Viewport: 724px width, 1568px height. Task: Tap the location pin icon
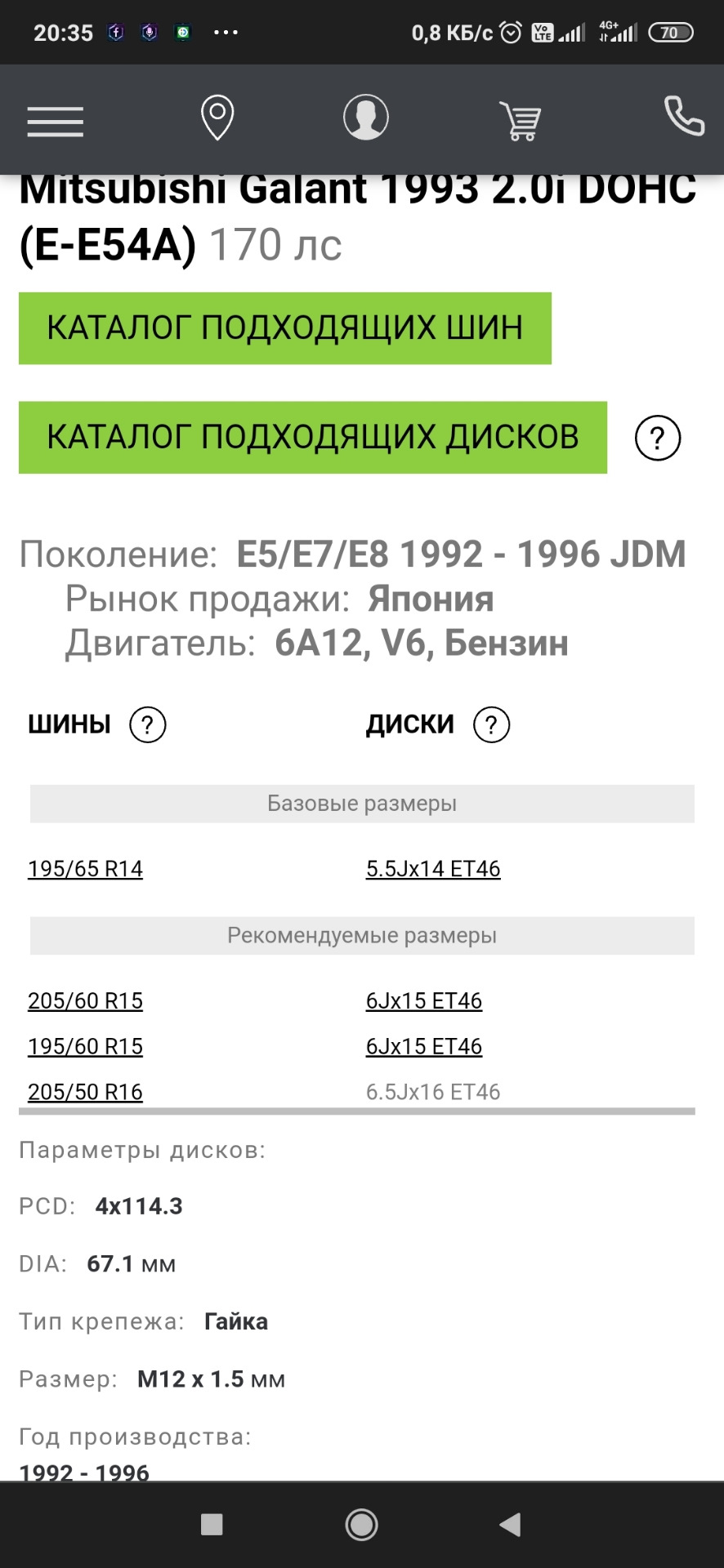[x=217, y=118]
